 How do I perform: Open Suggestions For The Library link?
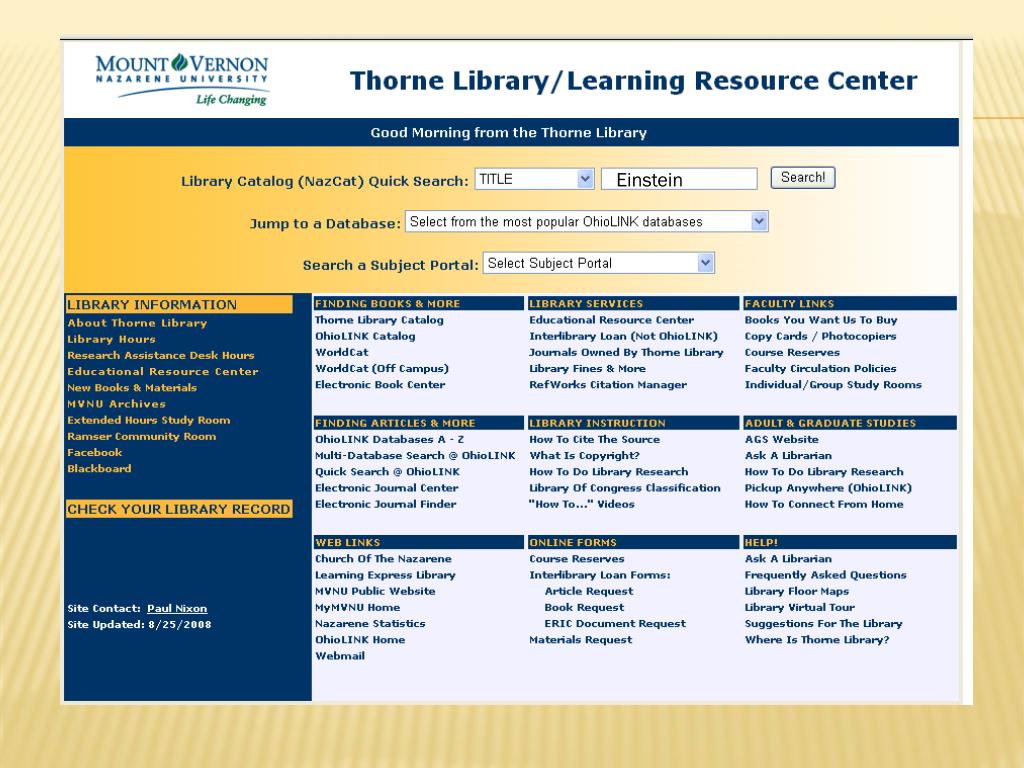pos(824,624)
